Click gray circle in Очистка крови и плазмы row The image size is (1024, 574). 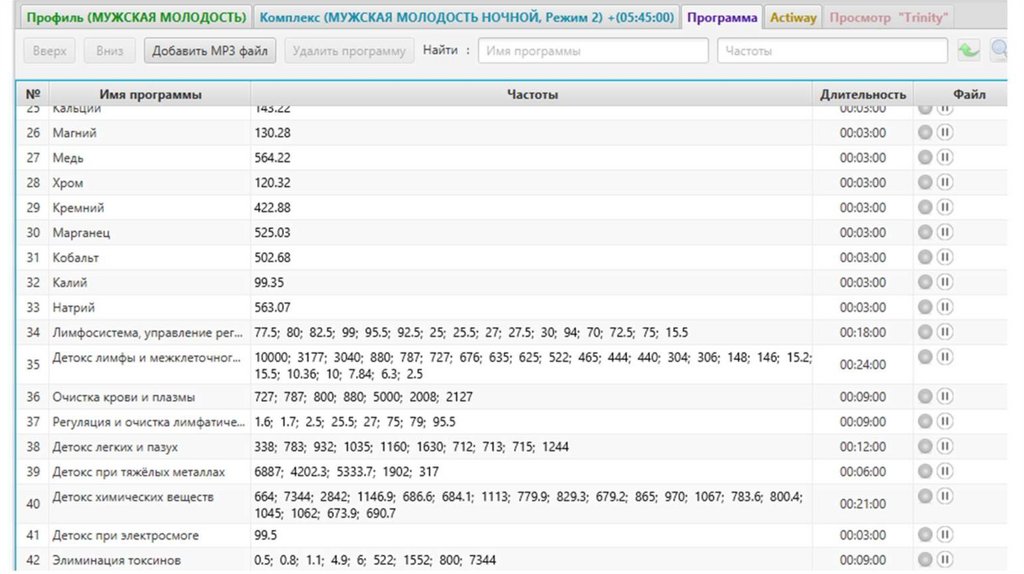925,396
